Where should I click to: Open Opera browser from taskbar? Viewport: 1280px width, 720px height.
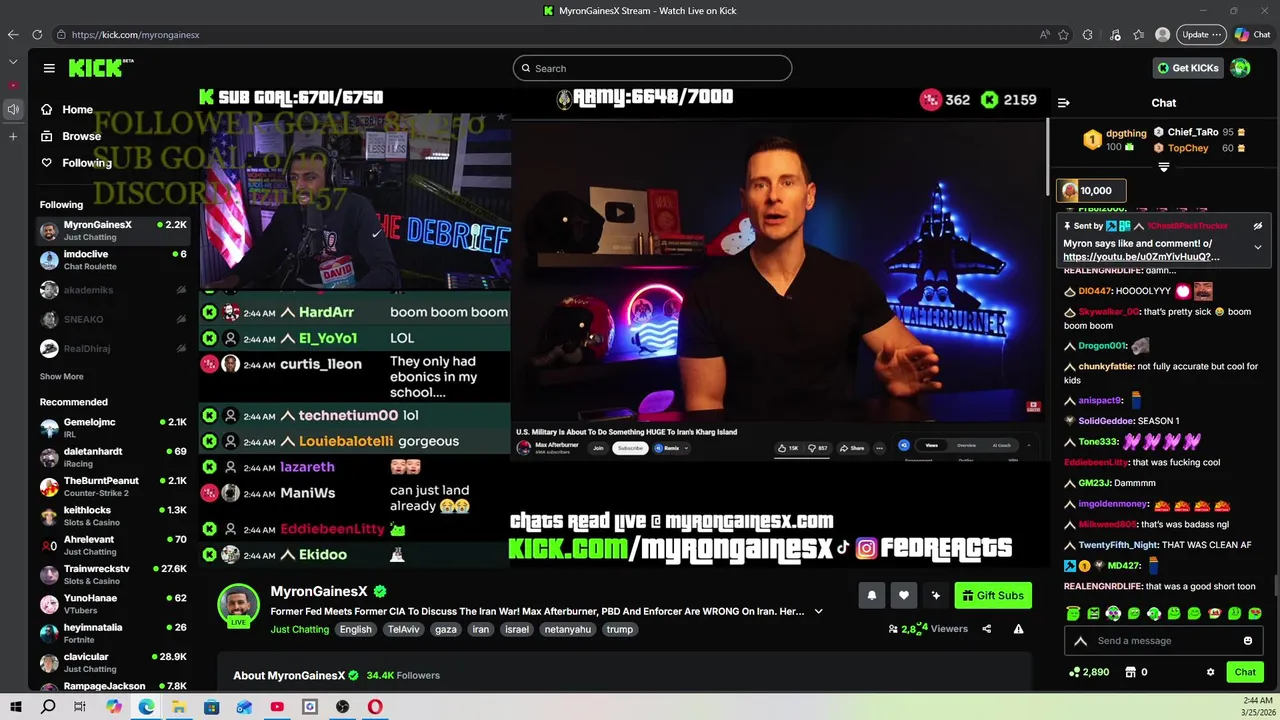coord(375,707)
